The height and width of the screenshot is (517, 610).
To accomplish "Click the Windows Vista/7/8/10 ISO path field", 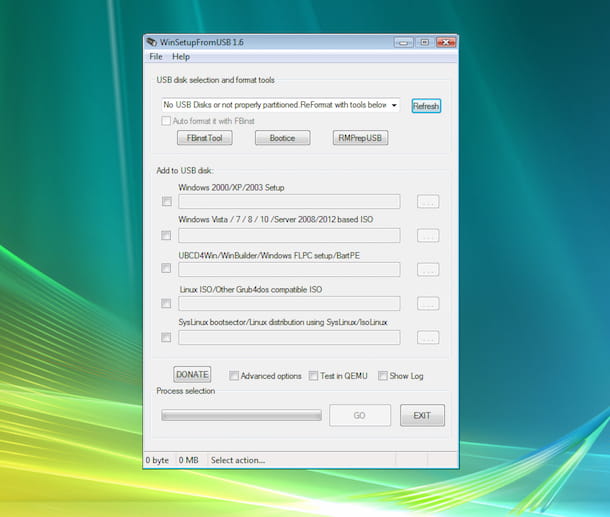I will point(289,235).
